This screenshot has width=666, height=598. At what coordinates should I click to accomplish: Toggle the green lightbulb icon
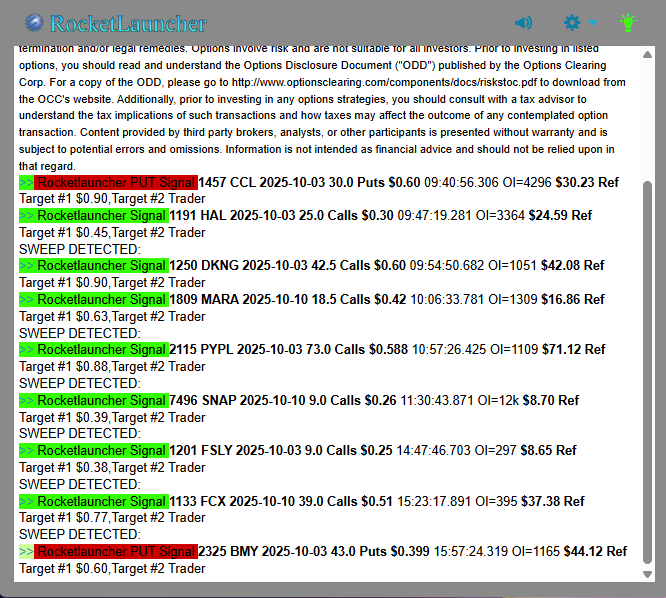[628, 21]
